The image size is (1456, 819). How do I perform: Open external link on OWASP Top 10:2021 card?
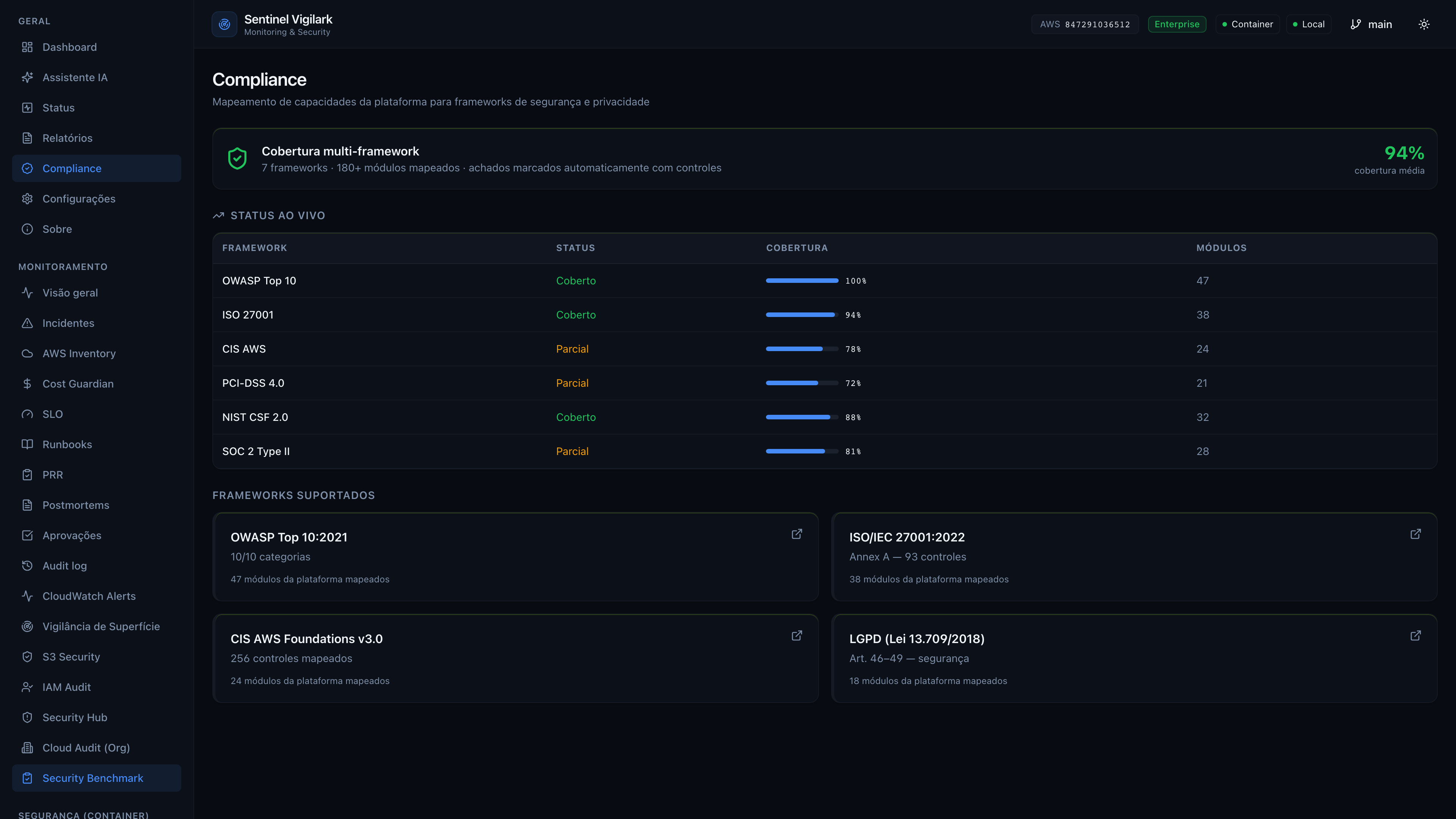tap(796, 534)
